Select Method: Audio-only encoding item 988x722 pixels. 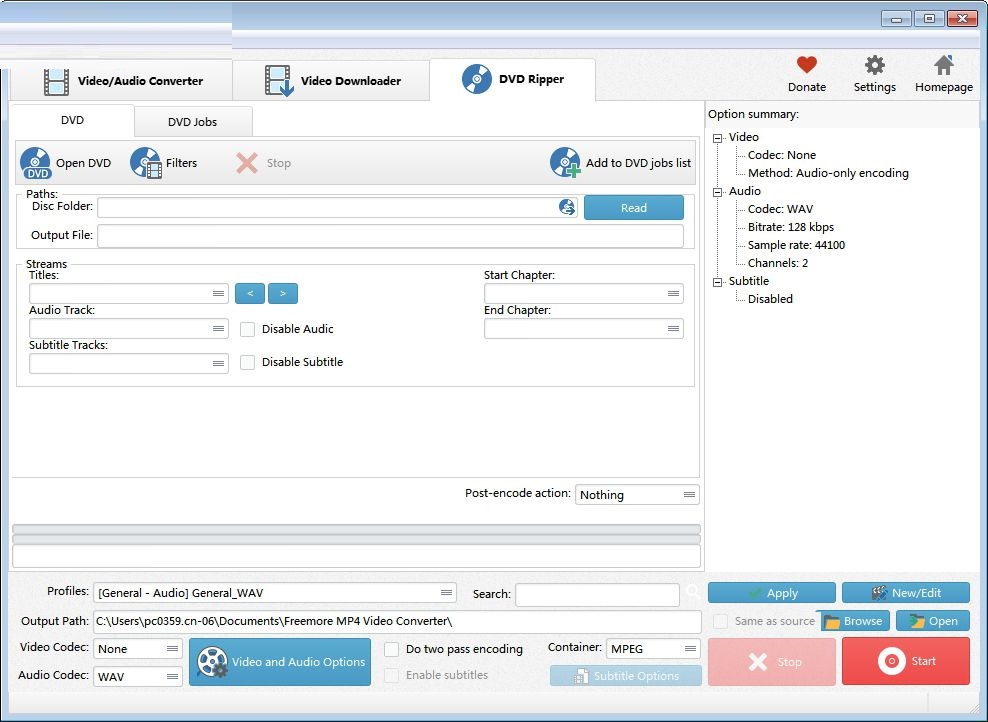(x=828, y=173)
